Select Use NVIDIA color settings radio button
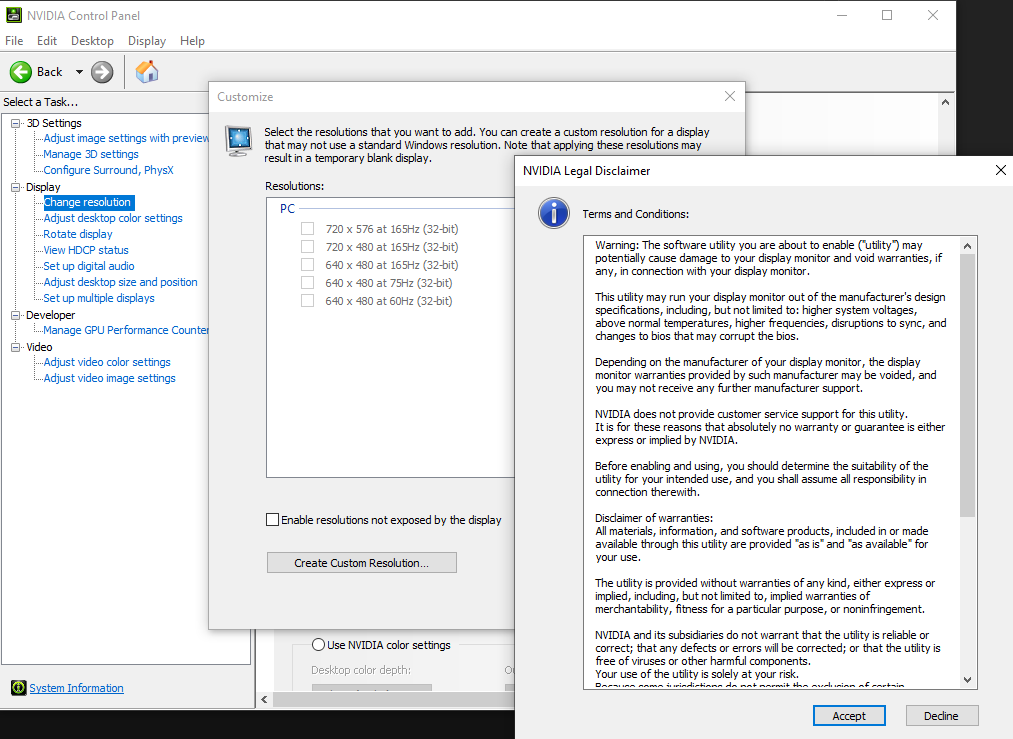Image resolution: width=1013 pixels, height=739 pixels. [318, 645]
